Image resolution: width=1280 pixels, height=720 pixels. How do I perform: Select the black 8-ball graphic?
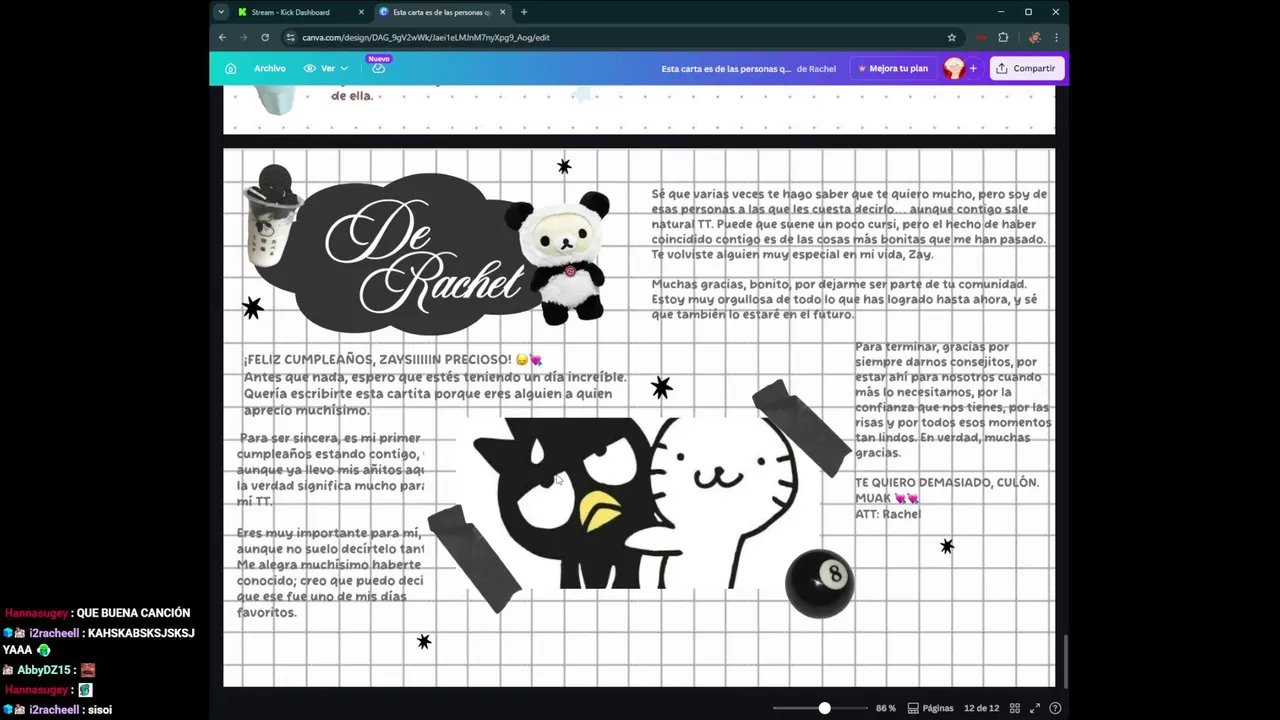coord(819,583)
